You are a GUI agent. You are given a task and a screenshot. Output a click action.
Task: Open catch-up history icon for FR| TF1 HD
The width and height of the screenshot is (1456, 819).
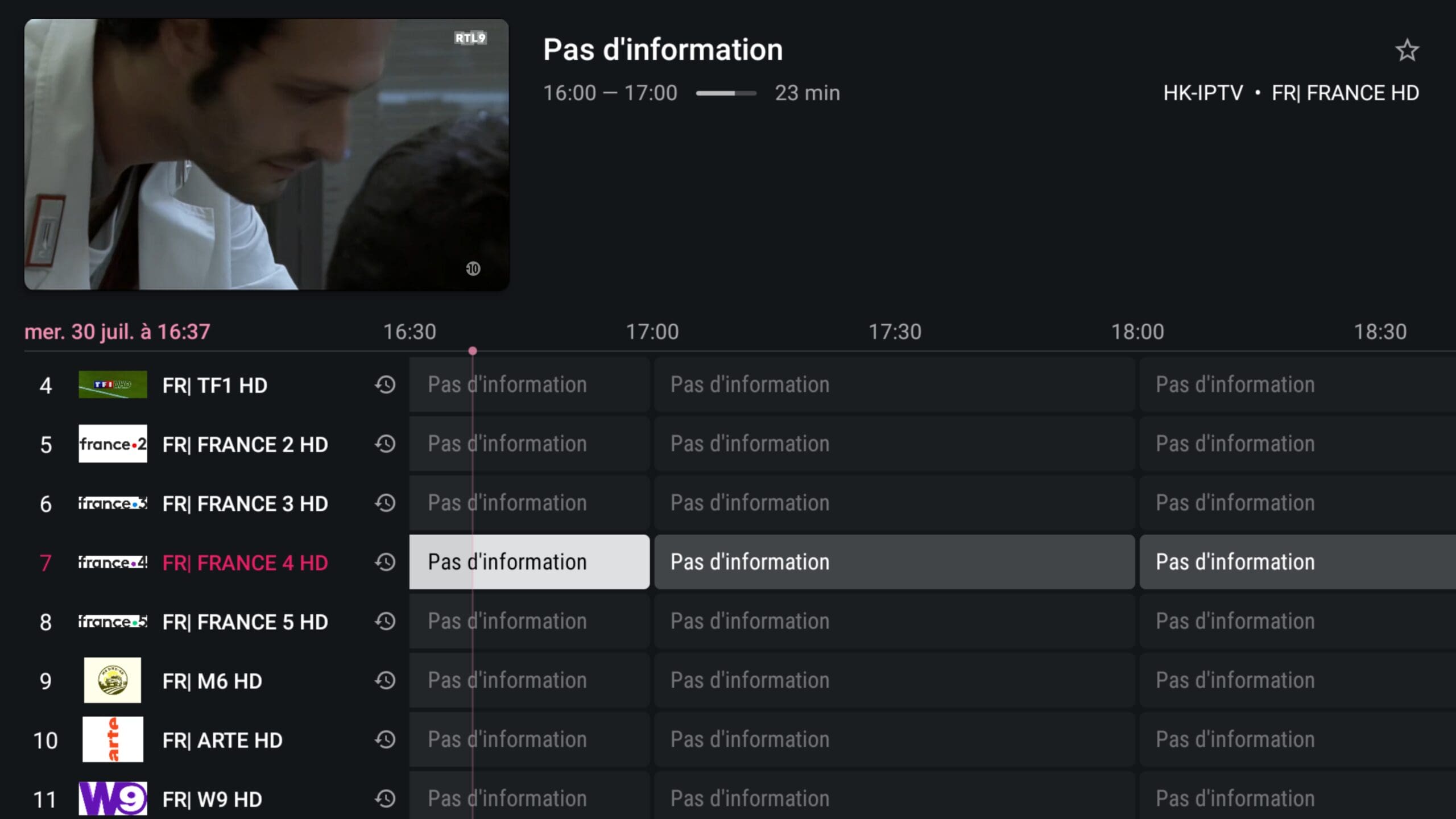pyautogui.click(x=385, y=385)
